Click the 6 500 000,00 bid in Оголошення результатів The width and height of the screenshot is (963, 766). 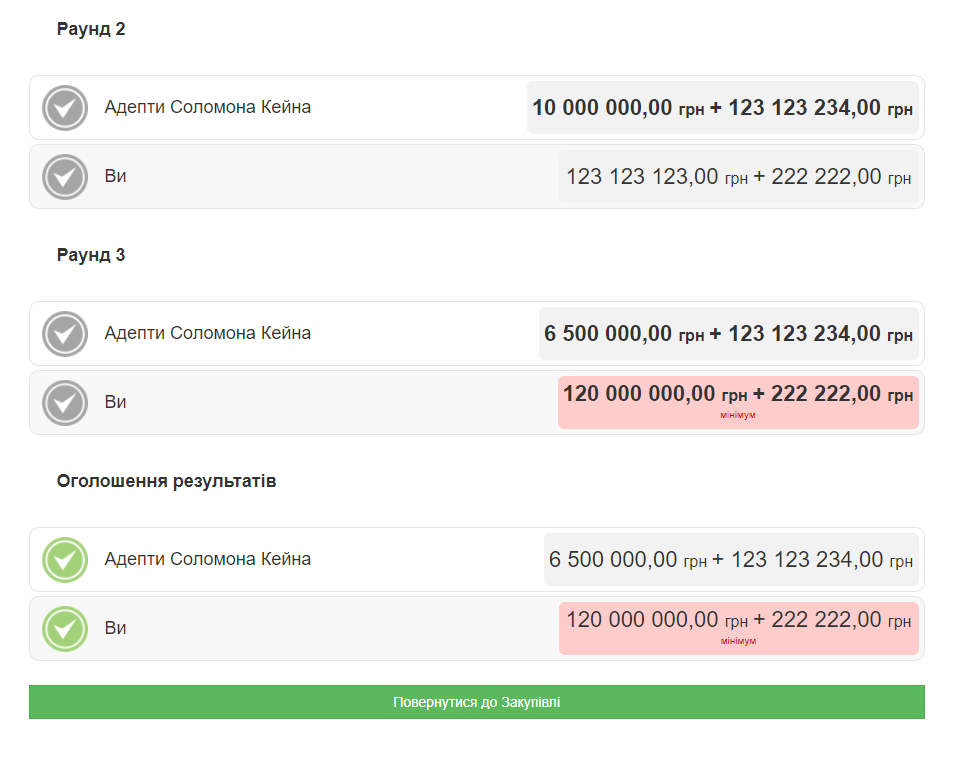730,560
